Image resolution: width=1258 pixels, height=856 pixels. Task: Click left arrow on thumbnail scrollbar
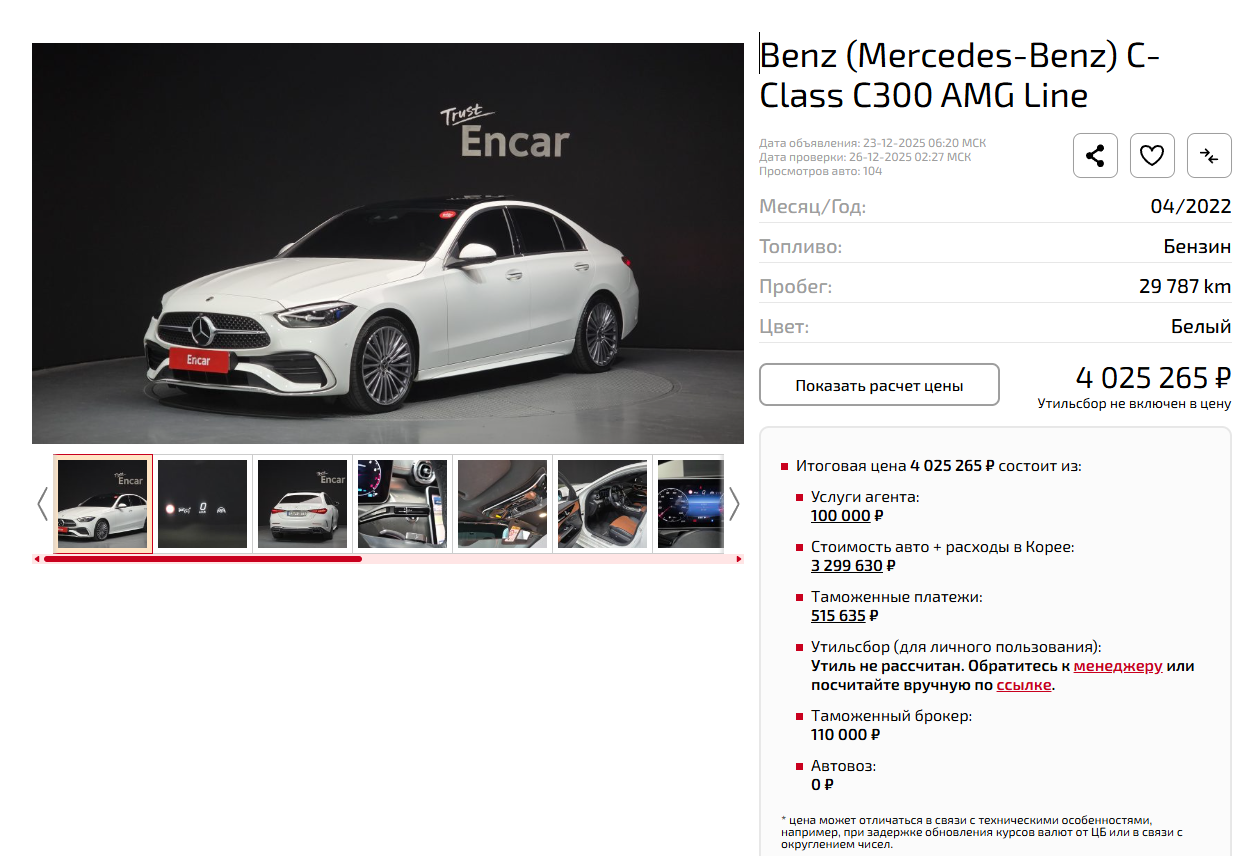pos(37,559)
